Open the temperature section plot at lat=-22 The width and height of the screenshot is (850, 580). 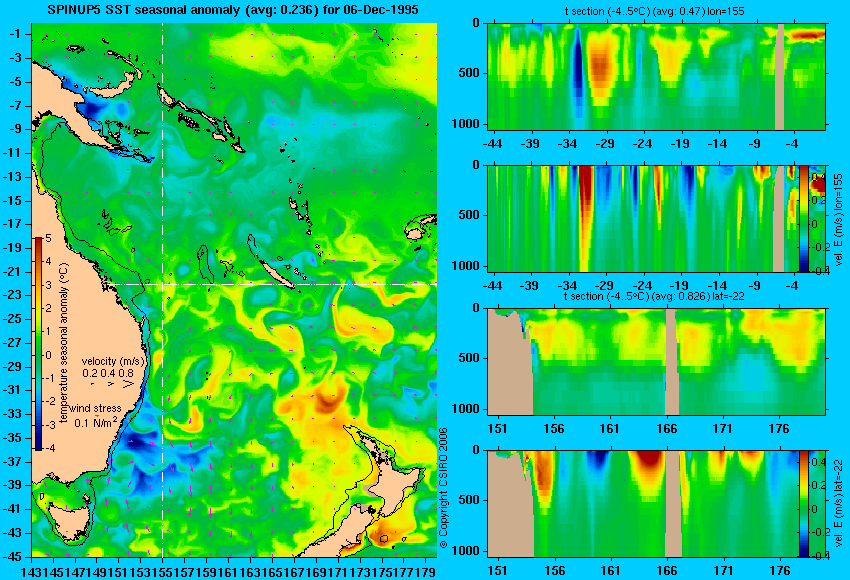pos(656,362)
